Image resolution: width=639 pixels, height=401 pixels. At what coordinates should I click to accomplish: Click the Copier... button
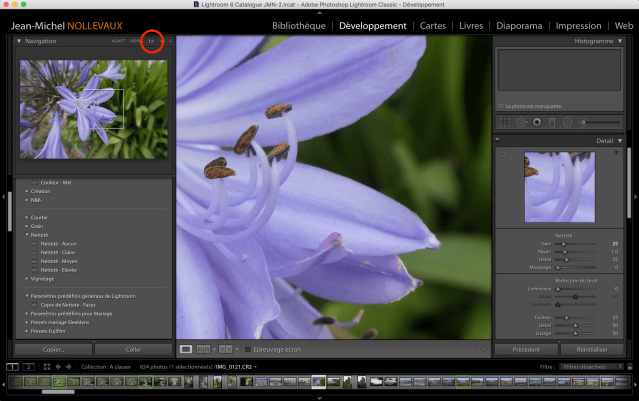pyautogui.click(x=53, y=350)
